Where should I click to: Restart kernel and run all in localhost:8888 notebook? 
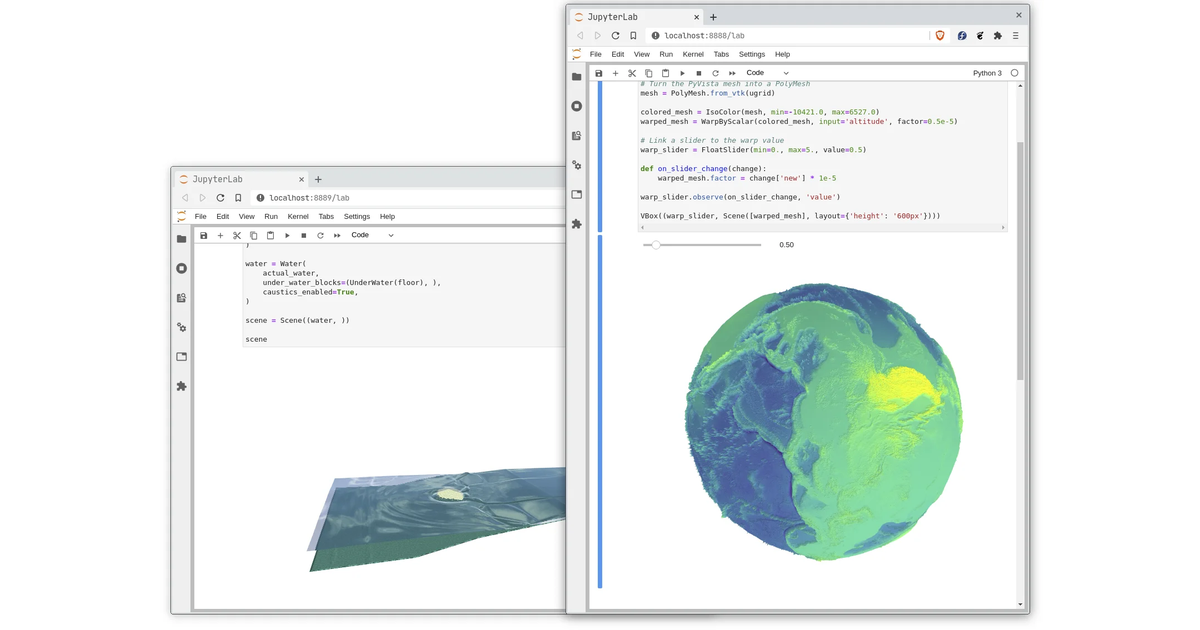coord(732,73)
